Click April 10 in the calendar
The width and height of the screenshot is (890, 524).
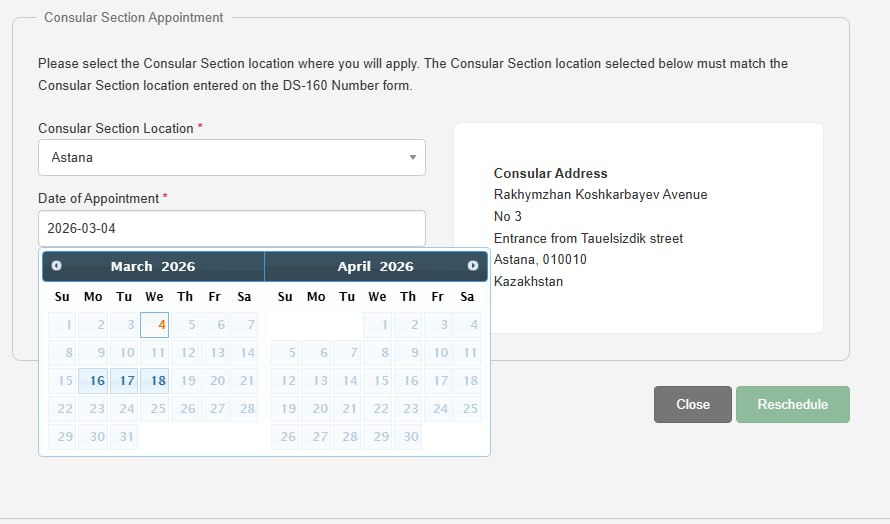coord(438,353)
